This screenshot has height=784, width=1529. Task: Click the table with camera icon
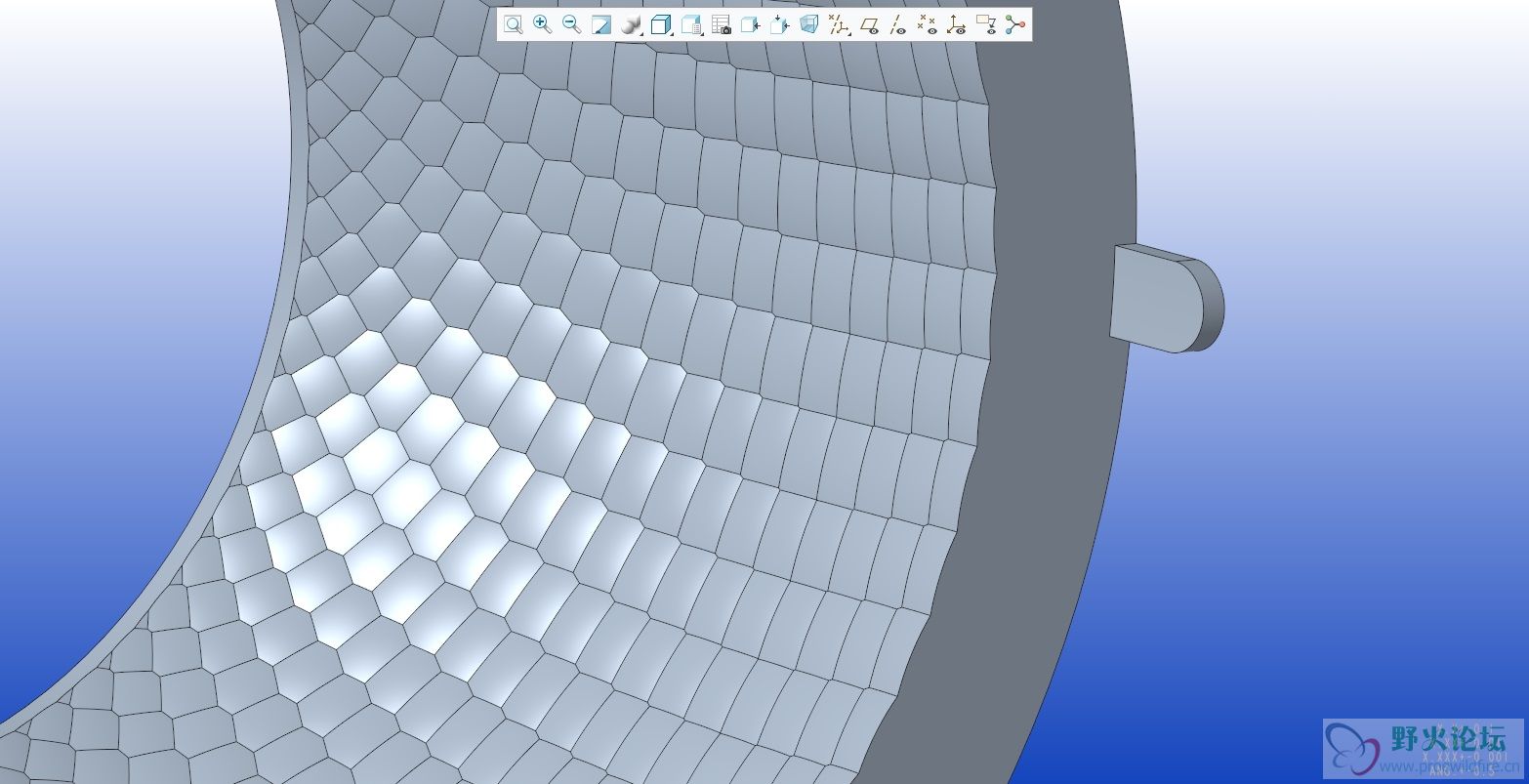click(721, 24)
